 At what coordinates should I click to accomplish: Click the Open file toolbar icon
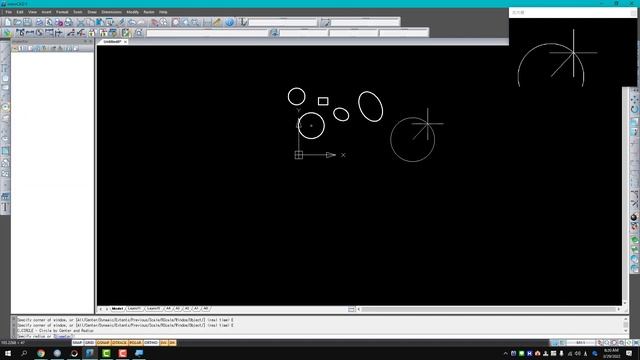pyautogui.click(x=18, y=22)
